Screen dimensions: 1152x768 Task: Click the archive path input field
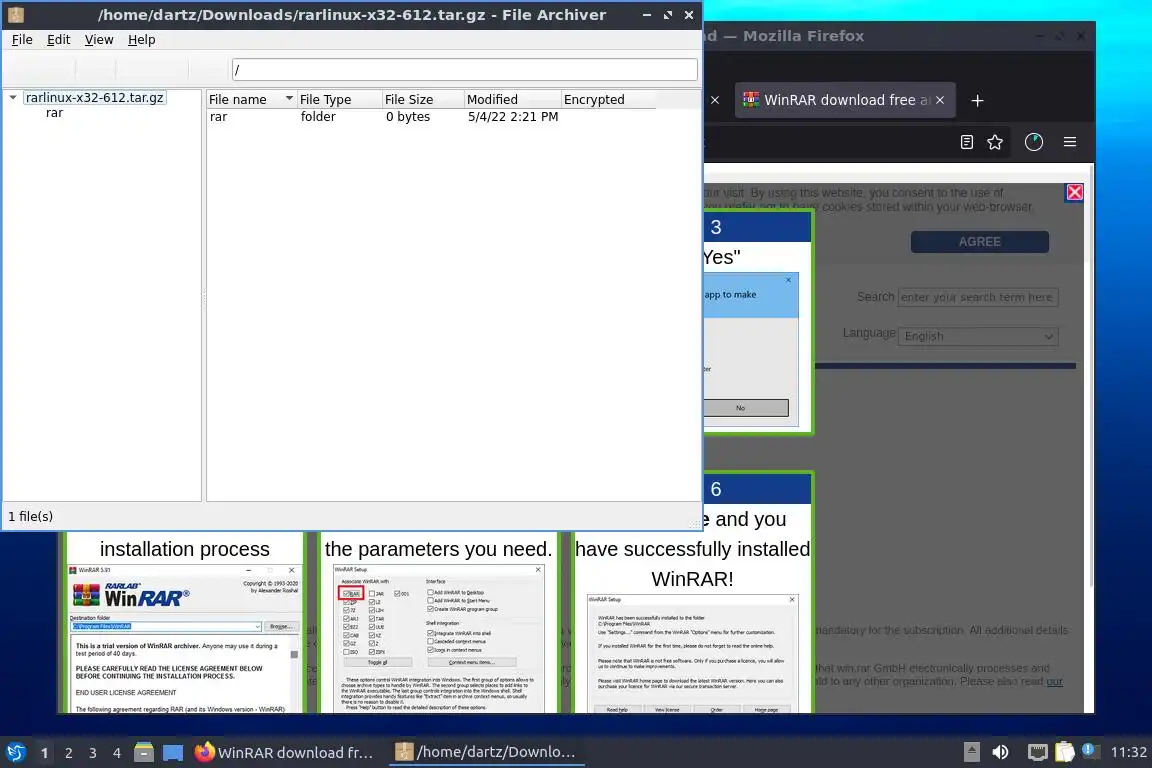464,70
